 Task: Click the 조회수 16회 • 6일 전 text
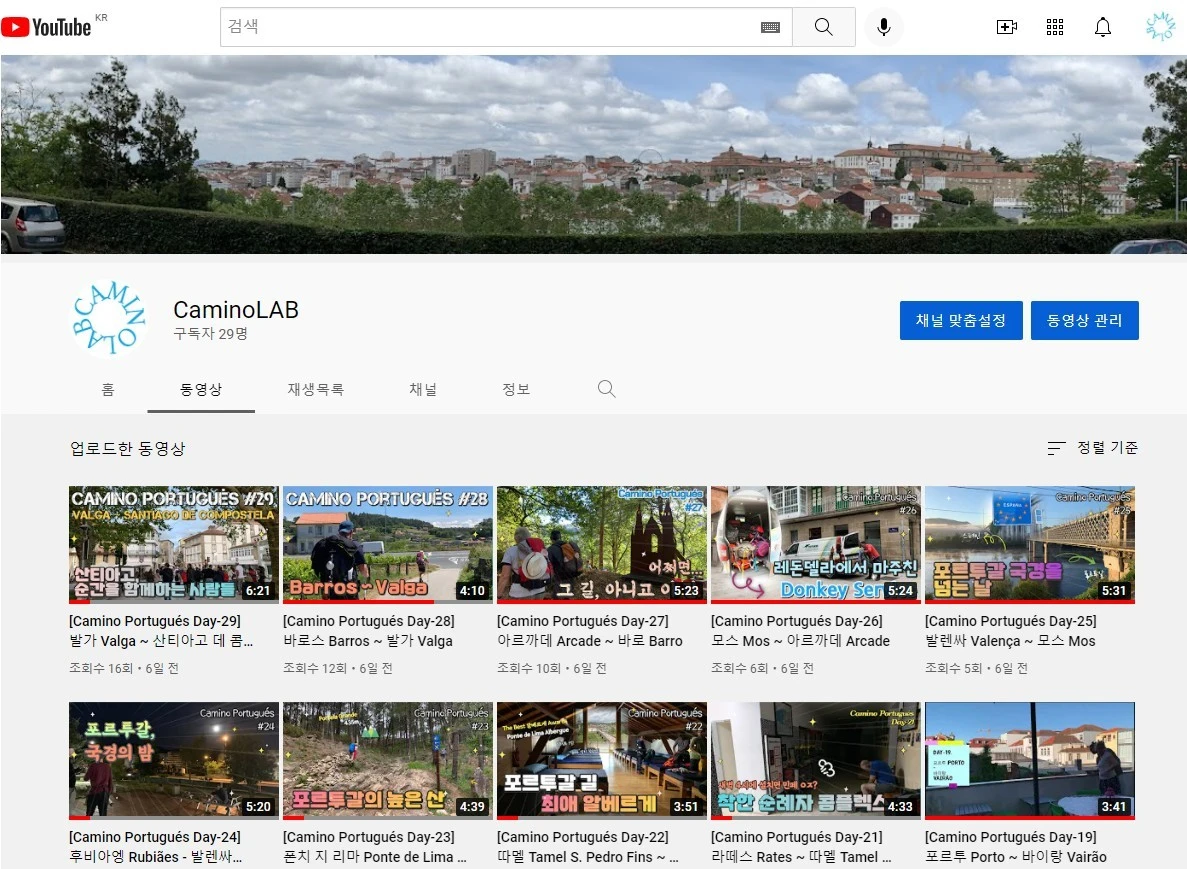[124, 668]
